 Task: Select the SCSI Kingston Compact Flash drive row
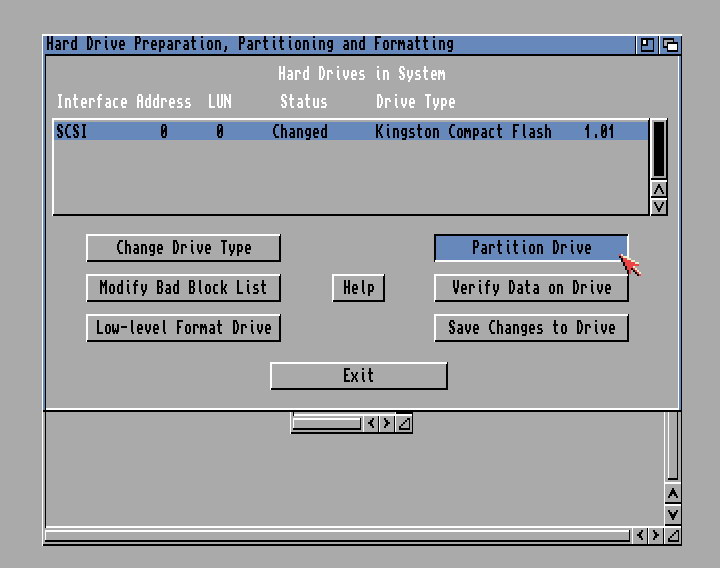(350, 131)
